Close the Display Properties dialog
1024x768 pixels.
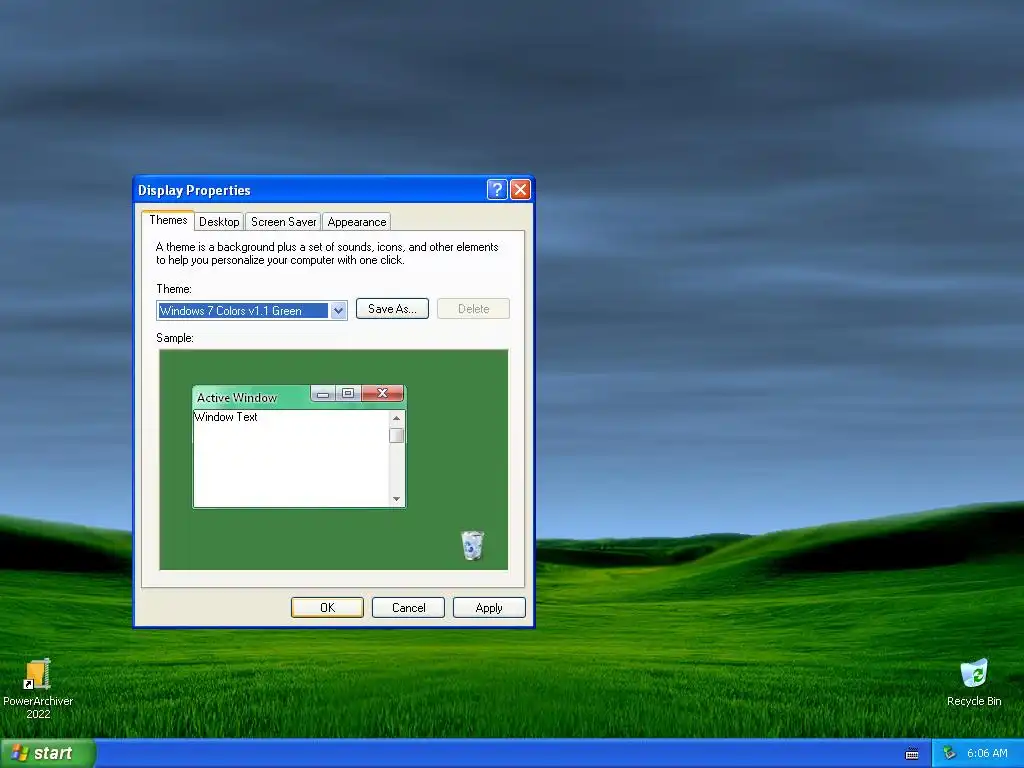520,190
